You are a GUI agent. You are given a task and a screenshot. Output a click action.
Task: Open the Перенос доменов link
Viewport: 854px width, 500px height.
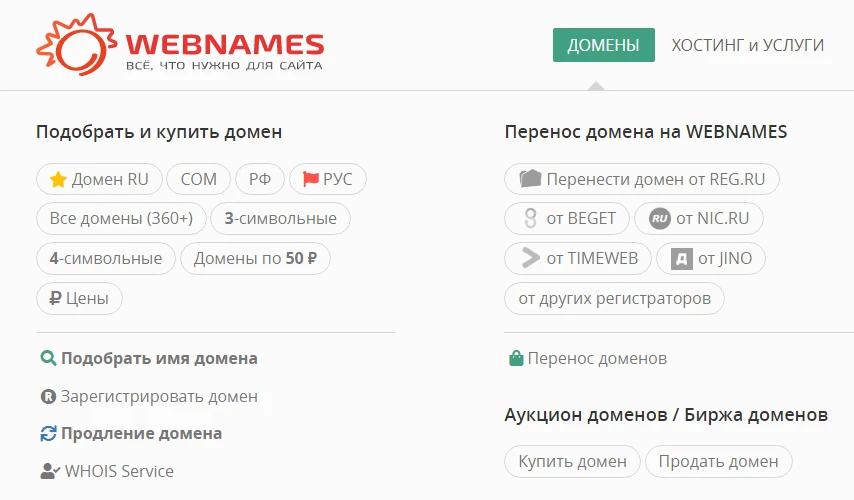coord(597,358)
